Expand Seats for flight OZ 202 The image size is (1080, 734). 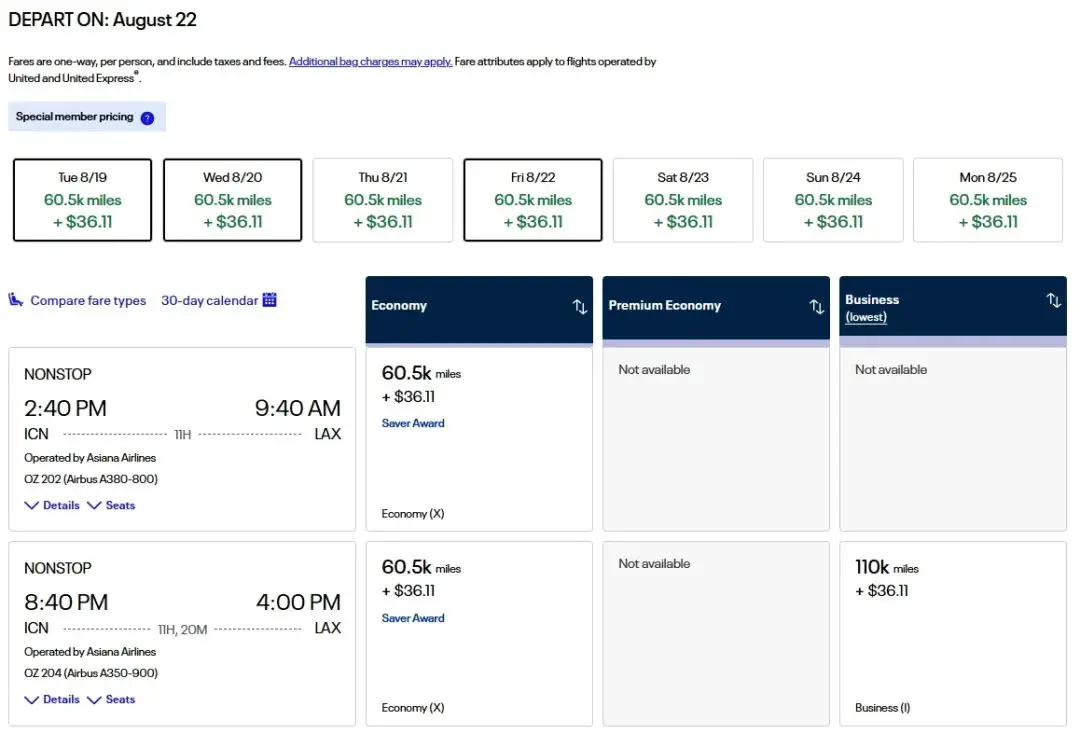111,506
